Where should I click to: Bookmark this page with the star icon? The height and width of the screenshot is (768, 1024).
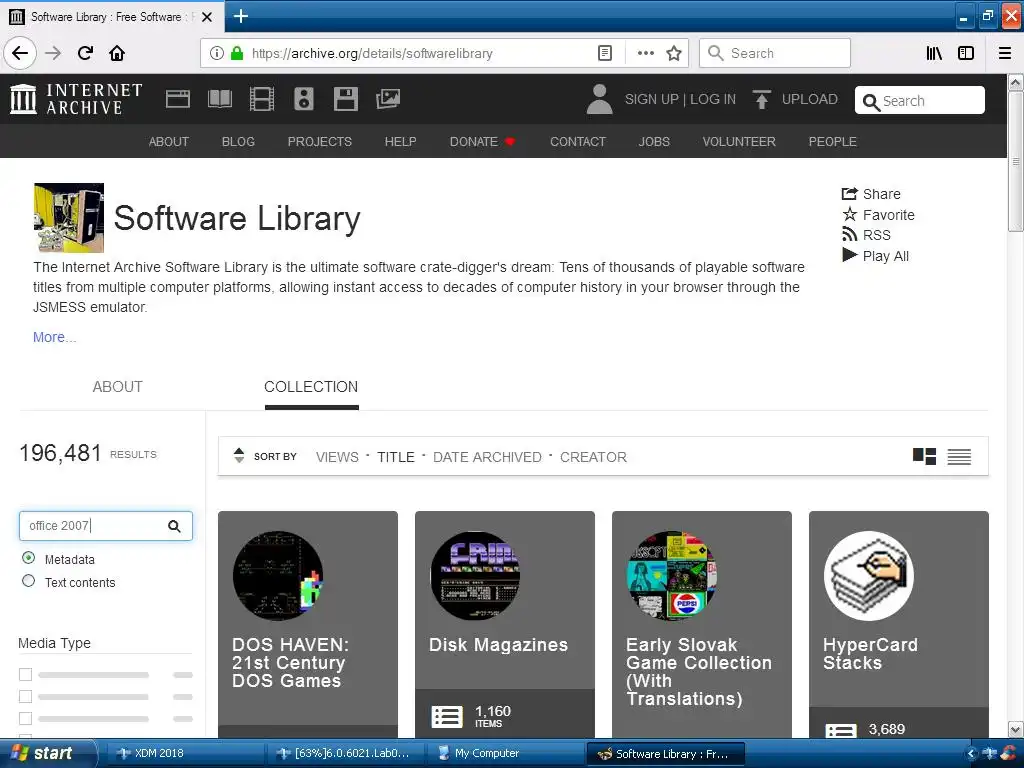click(x=674, y=53)
